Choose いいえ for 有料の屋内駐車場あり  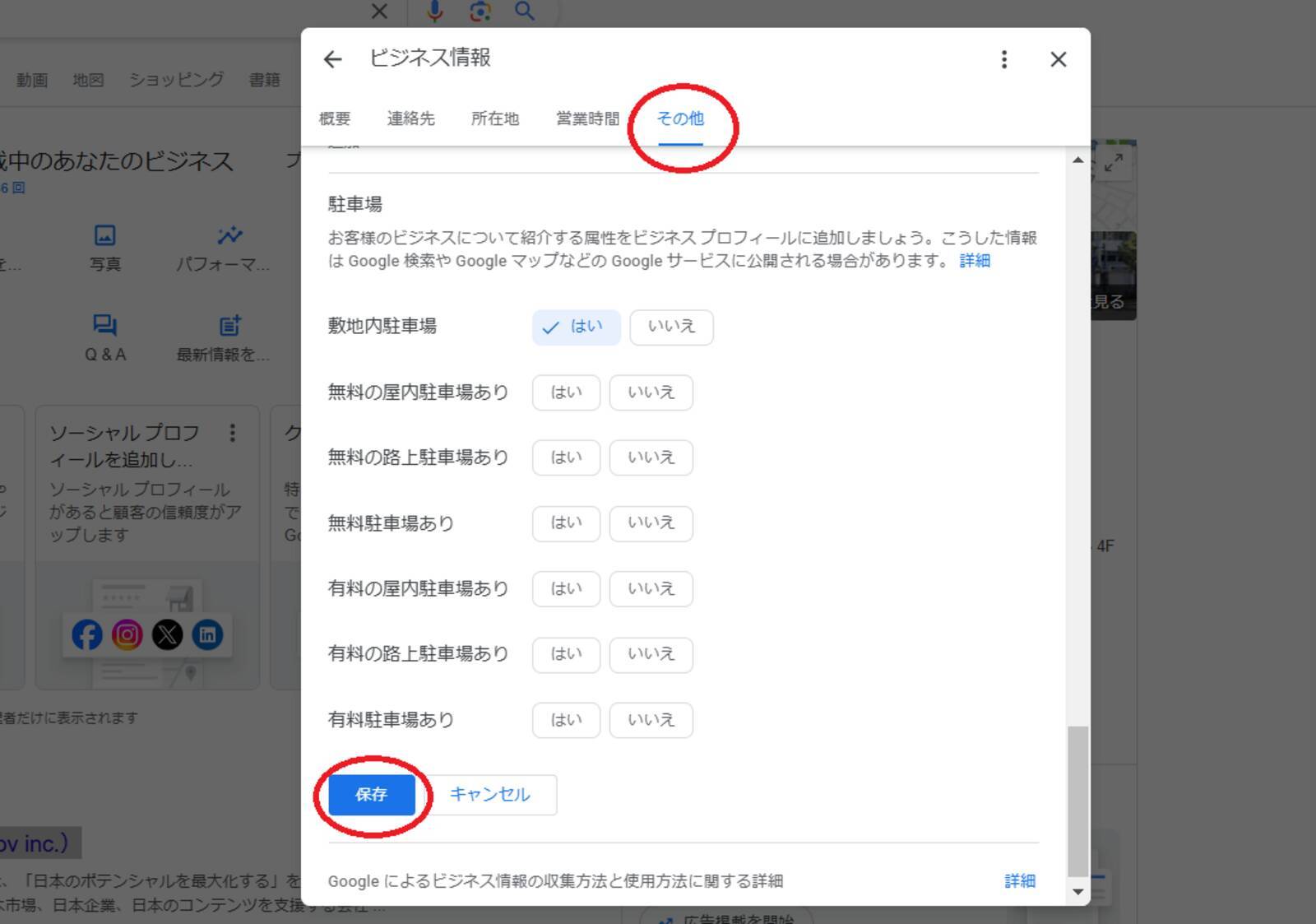click(651, 589)
